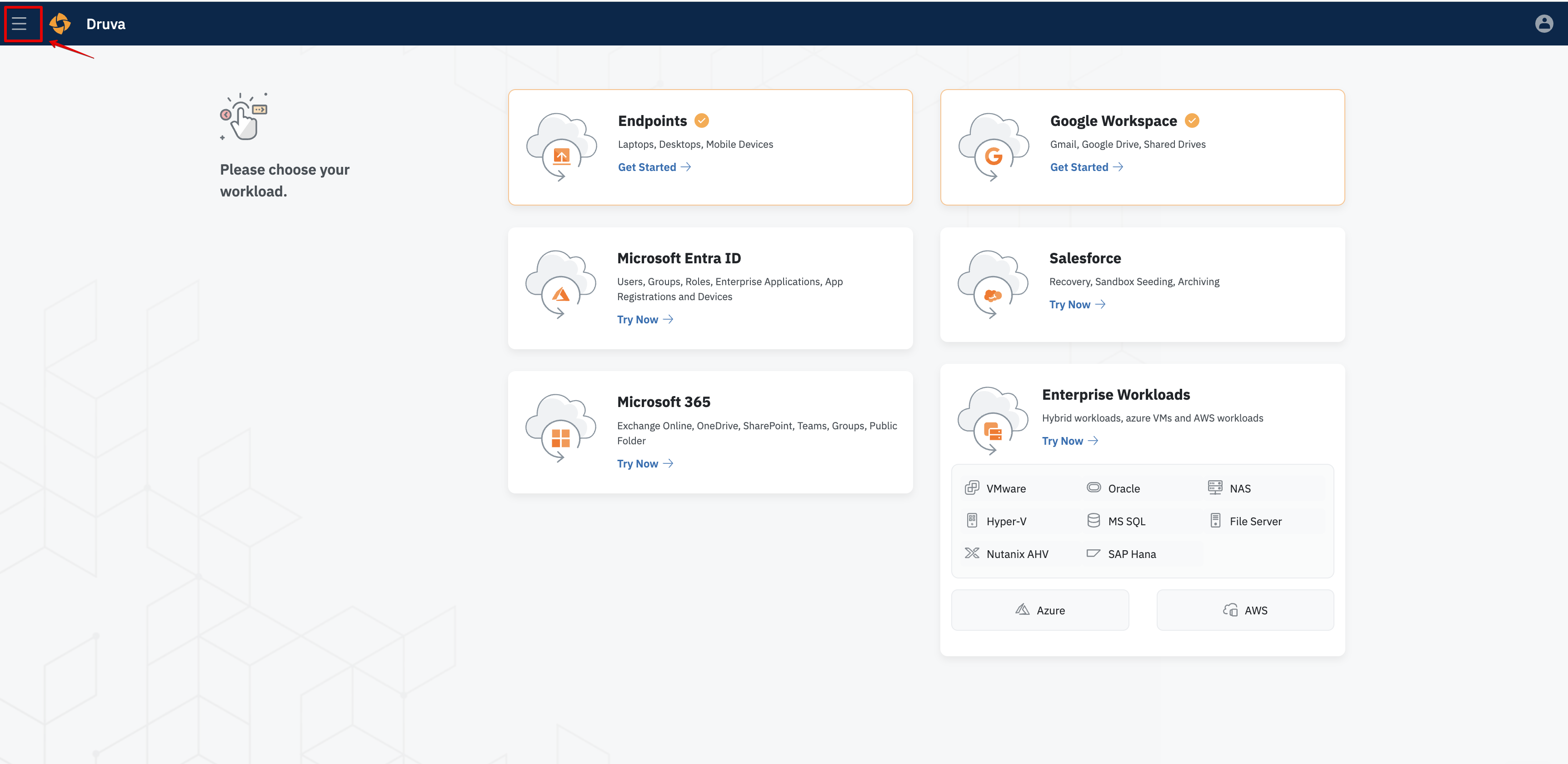Click the Google Workspace cloud icon
Image resolution: width=1568 pixels, height=764 pixels.
pos(993,147)
